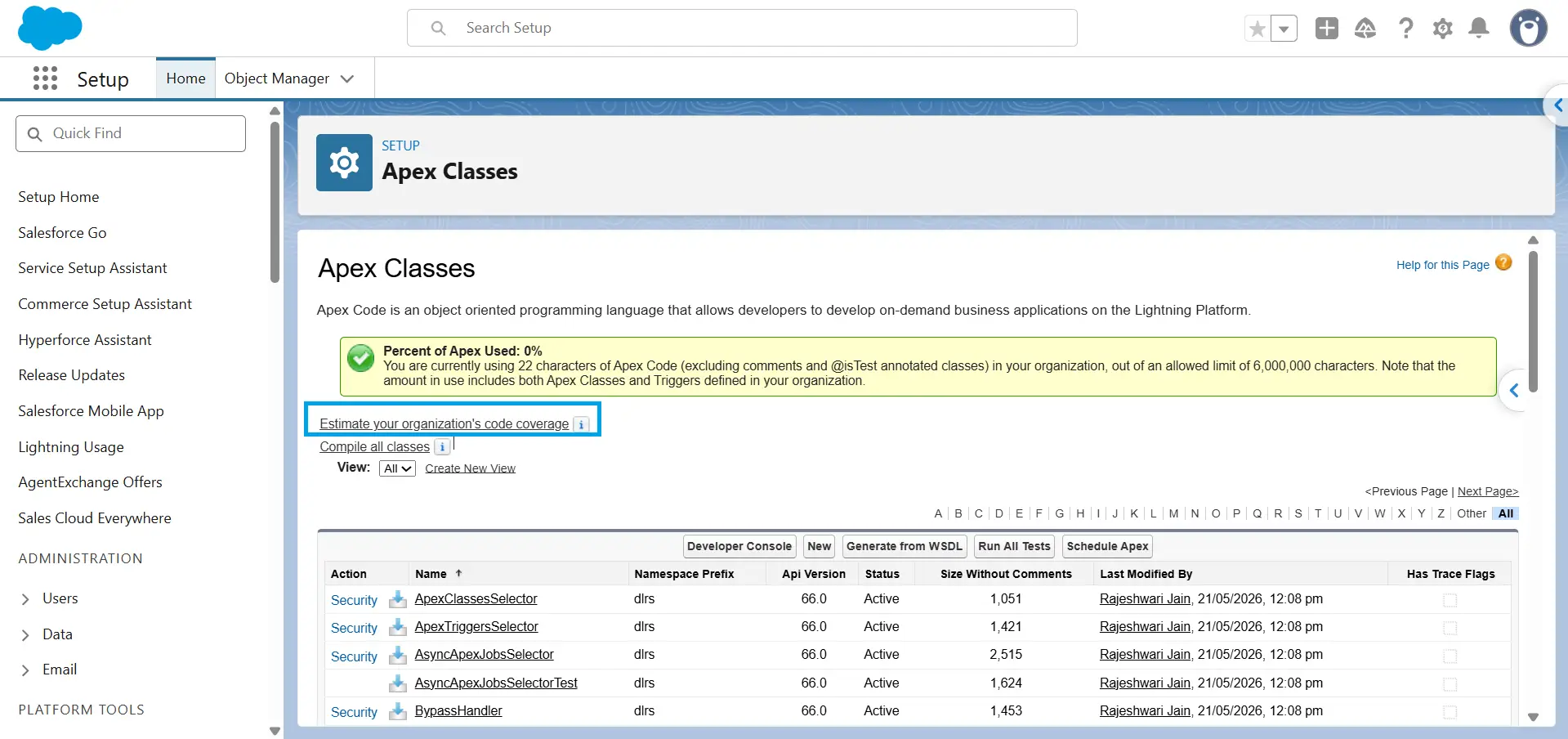Open the Object Manager dropdown chevron
The image size is (1568, 739).
[x=347, y=79]
